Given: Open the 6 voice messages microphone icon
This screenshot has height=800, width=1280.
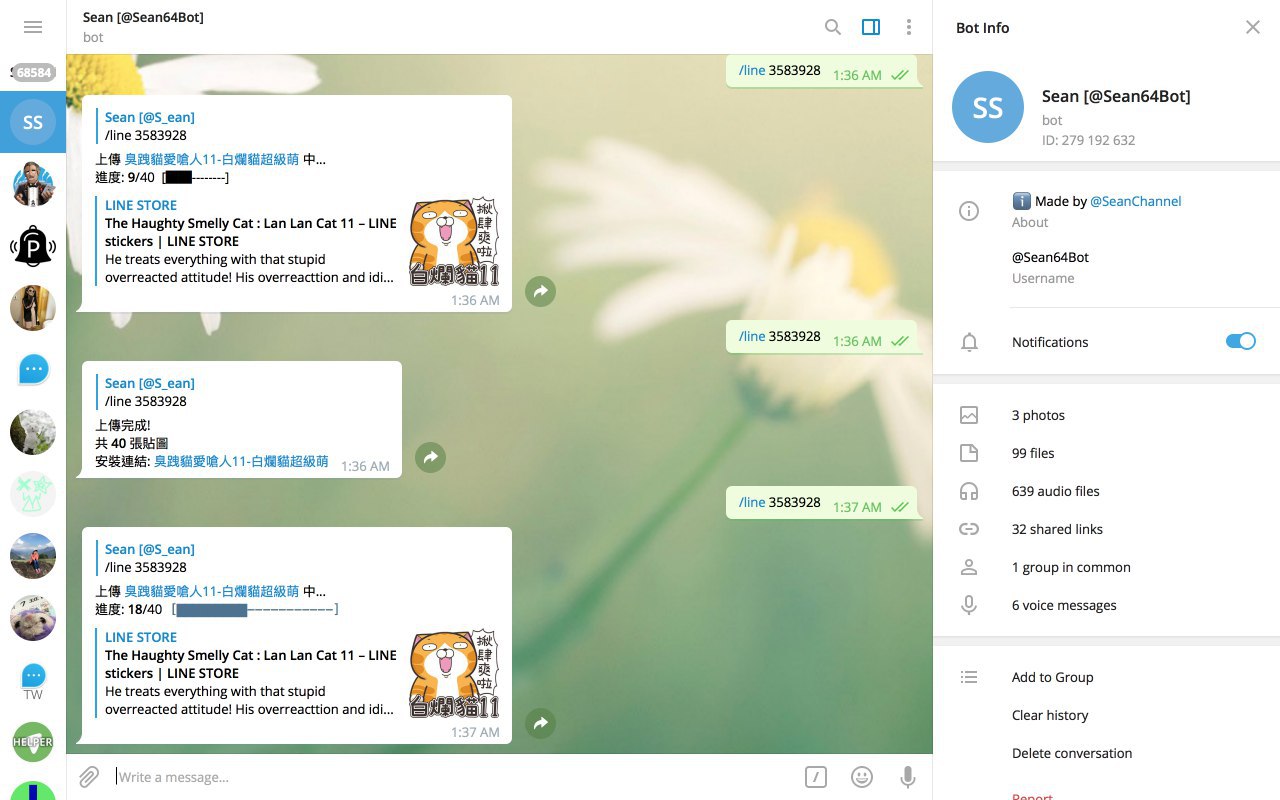Looking at the screenshot, I should click(x=968, y=605).
